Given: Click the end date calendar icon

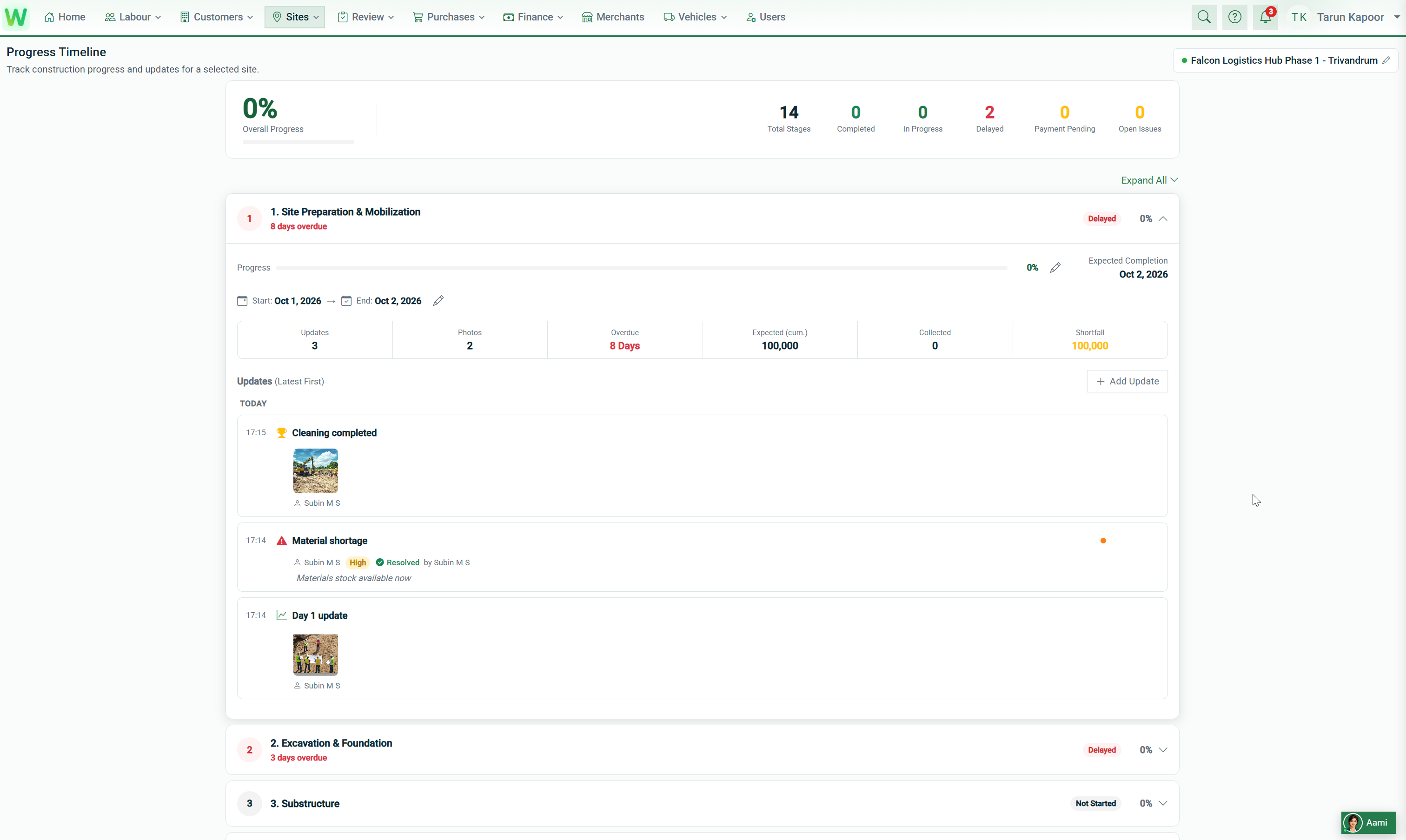Looking at the screenshot, I should point(346,301).
